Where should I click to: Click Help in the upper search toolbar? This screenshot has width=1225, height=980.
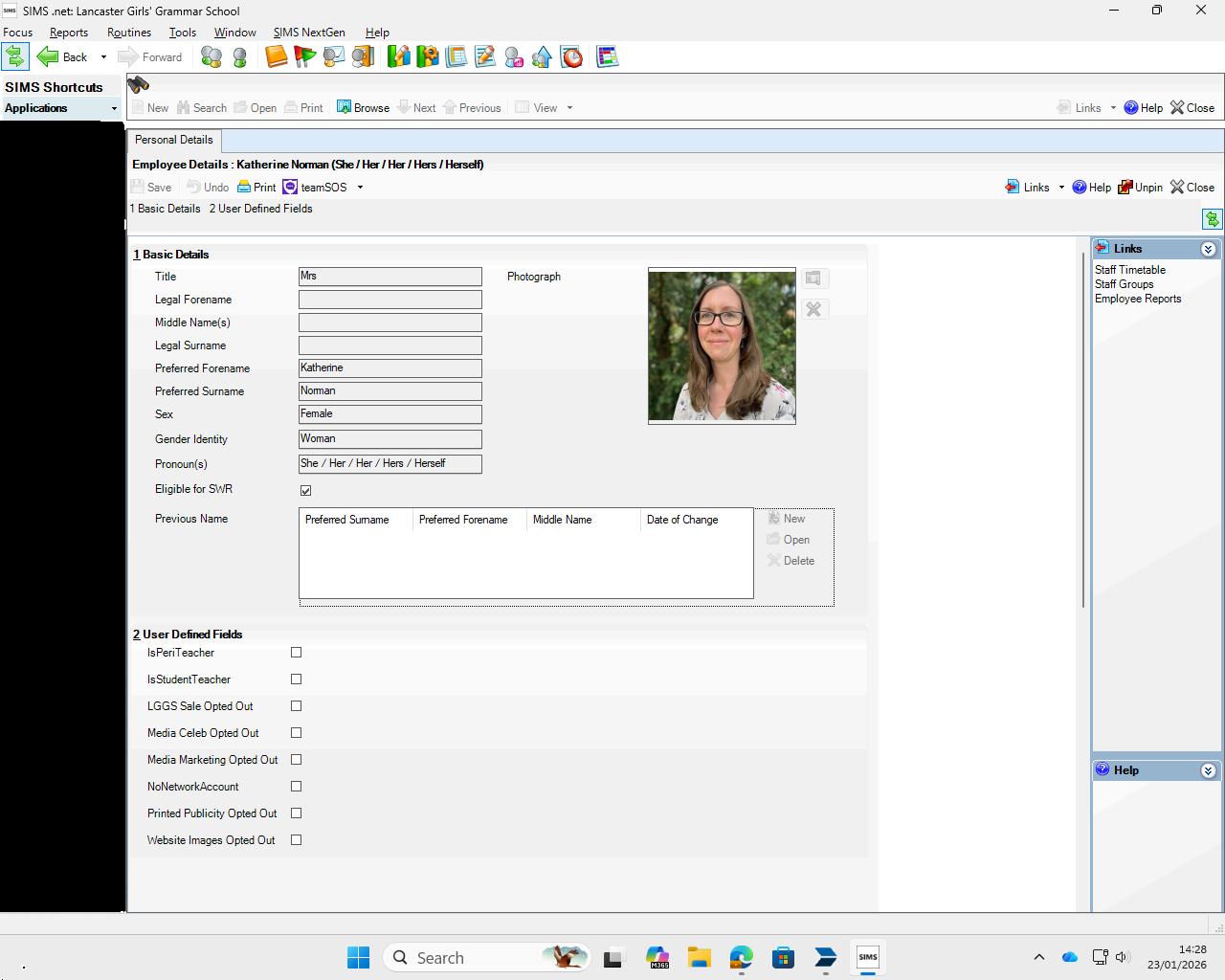(1143, 107)
